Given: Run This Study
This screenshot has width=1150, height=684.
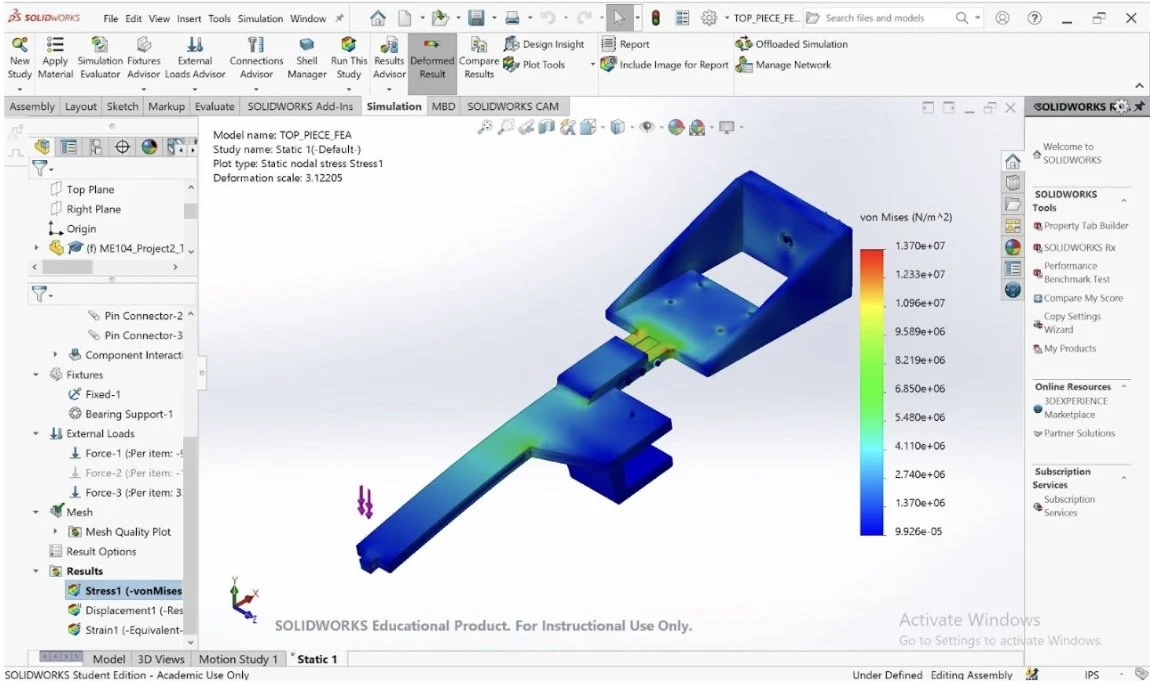Looking at the screenshot, I should pyautogui.click(x=349, y=58).
